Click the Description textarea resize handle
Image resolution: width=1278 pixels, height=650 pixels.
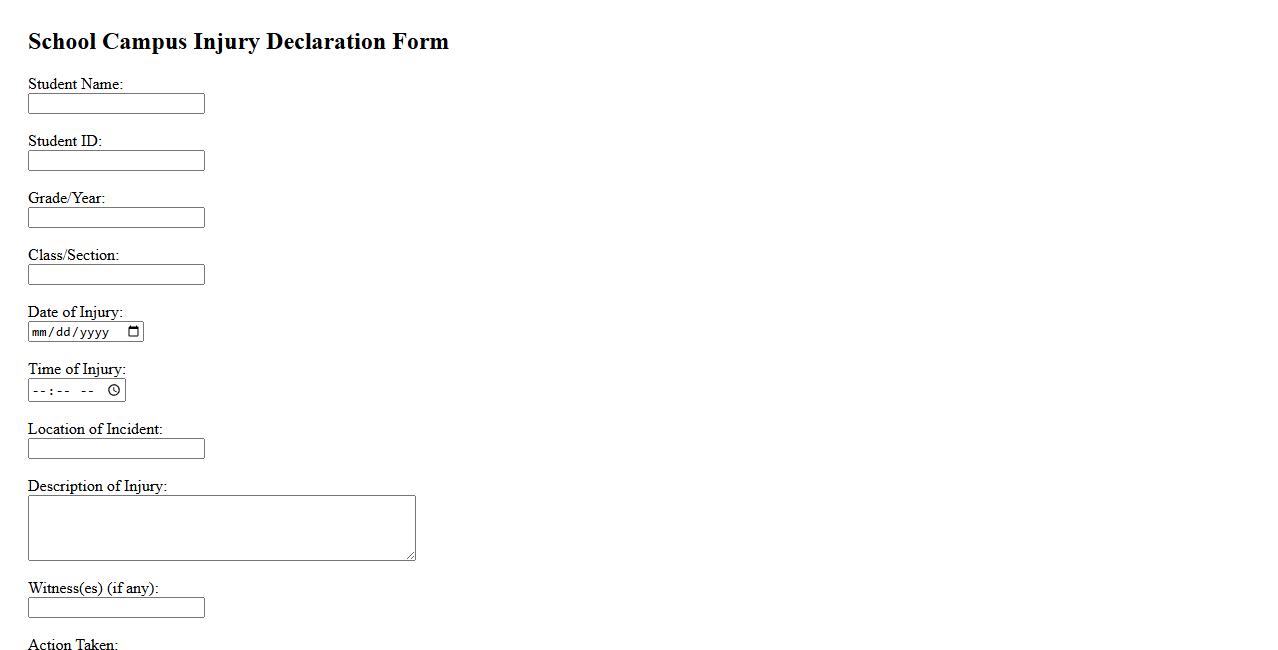click(410, 555)
